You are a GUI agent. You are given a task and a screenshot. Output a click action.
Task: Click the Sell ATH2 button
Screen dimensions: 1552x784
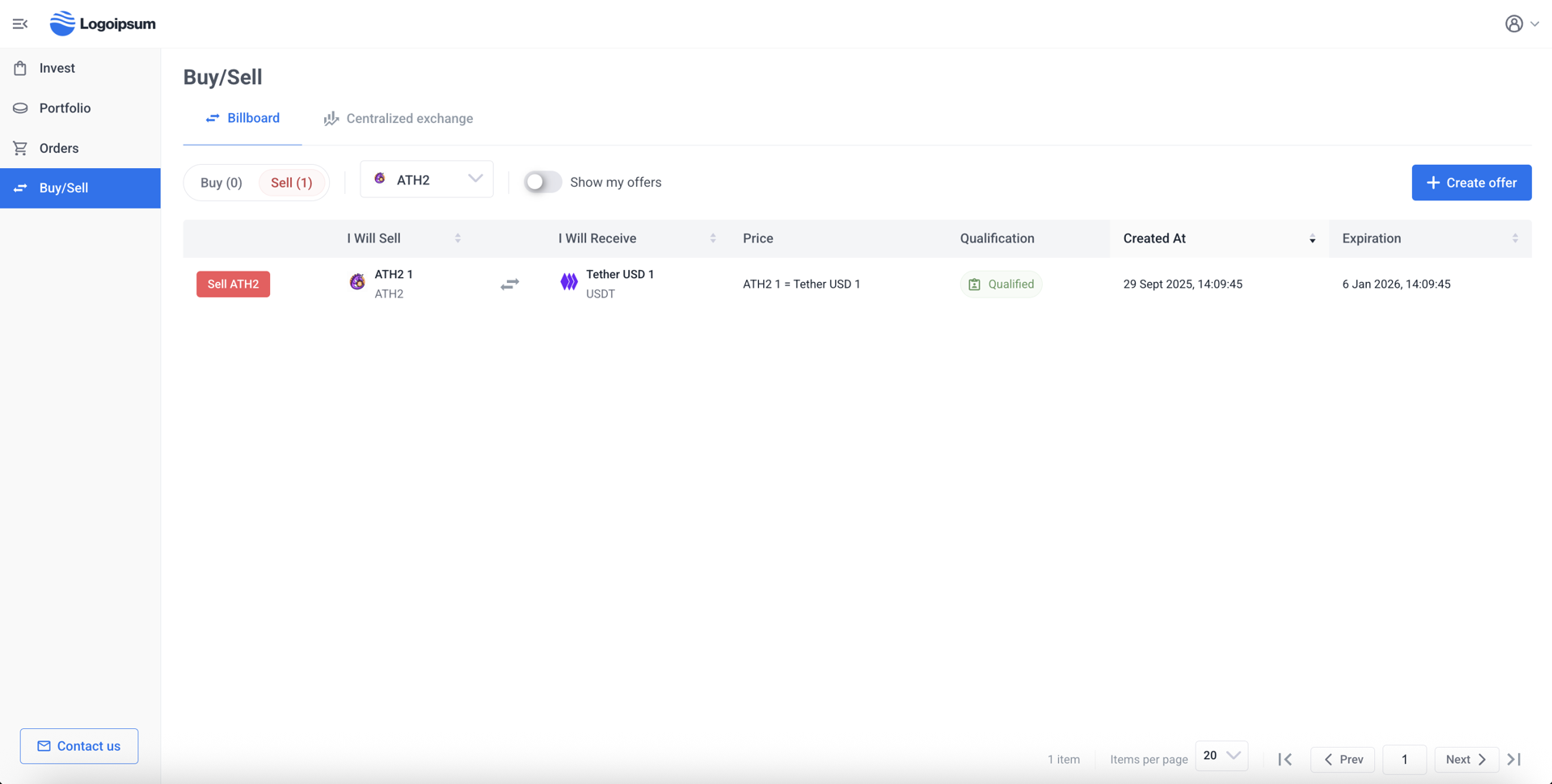(x=233, y=285)
